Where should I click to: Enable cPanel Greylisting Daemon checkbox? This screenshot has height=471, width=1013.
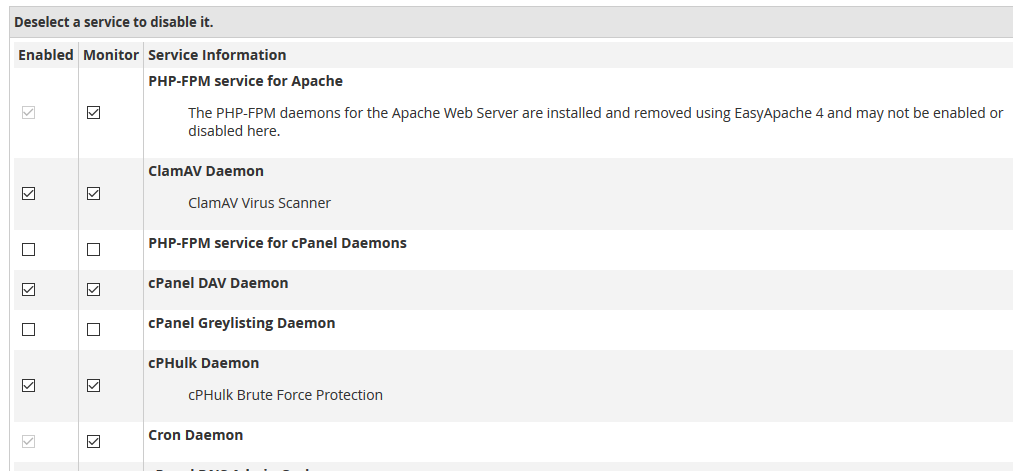point(28,330)
